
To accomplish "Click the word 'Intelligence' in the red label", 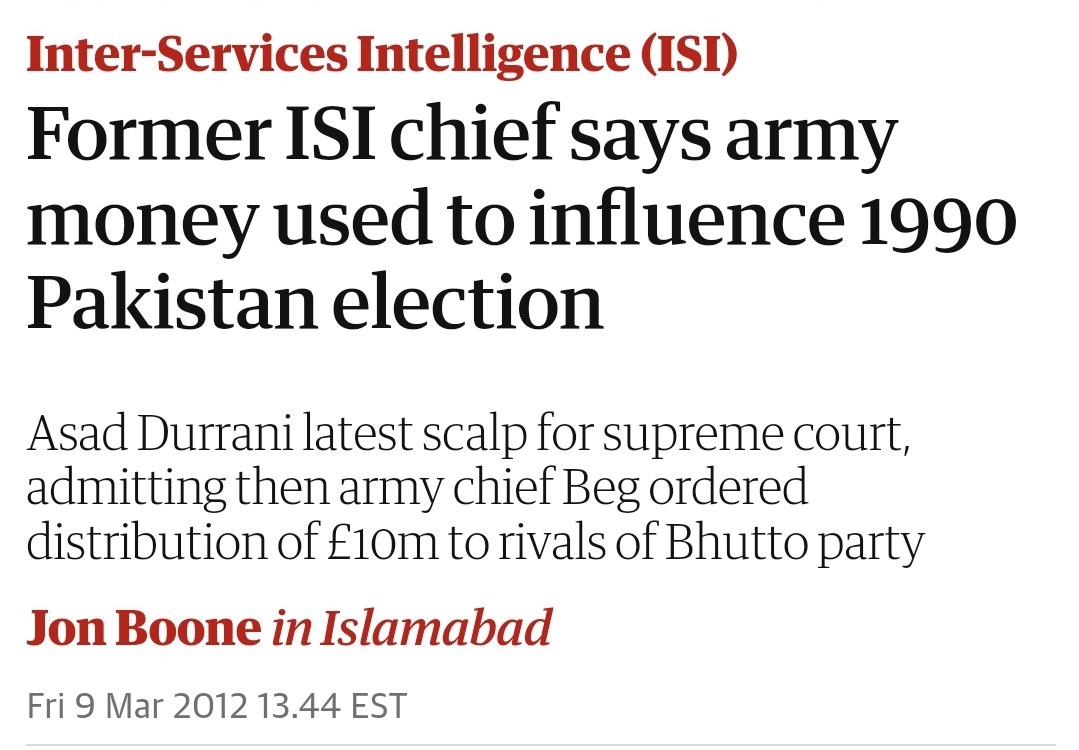I will (x=493, y=55).
